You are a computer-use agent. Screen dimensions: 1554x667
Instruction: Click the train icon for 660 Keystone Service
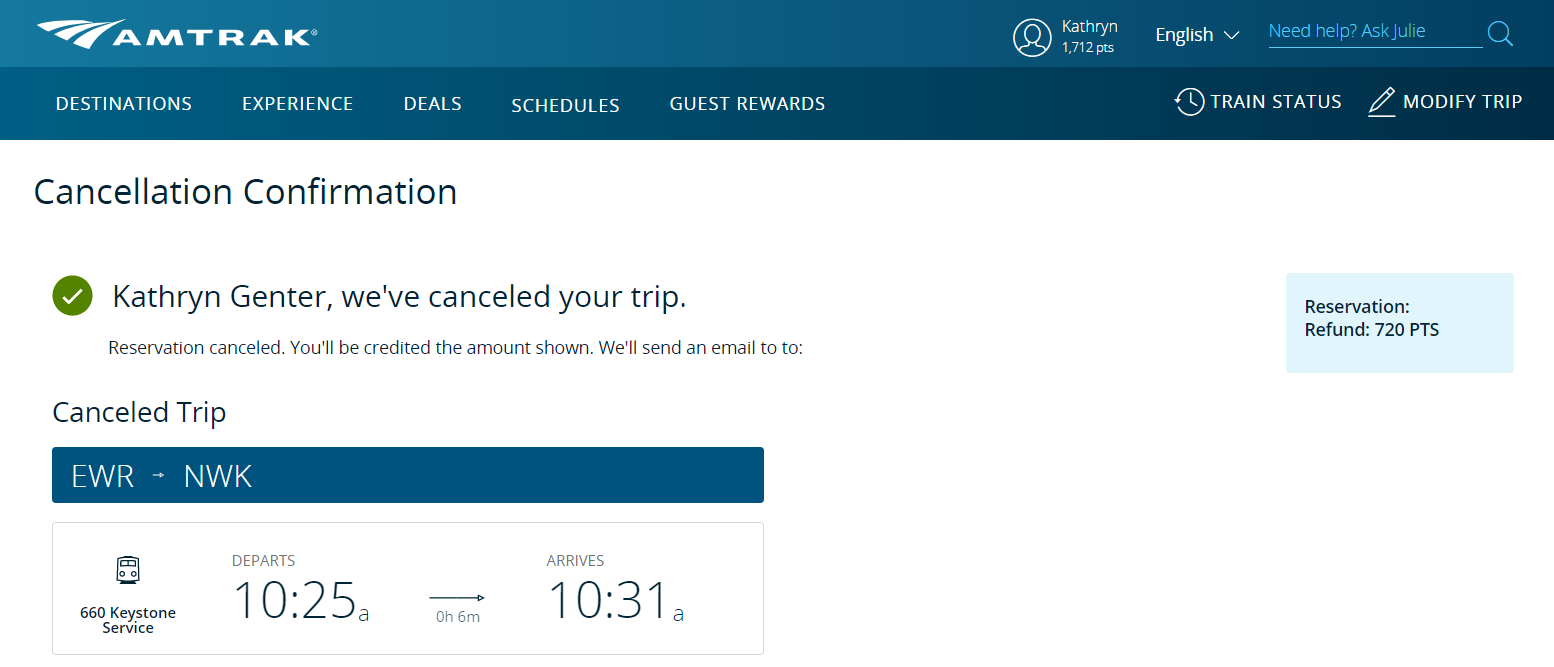(x=127, y=570)
